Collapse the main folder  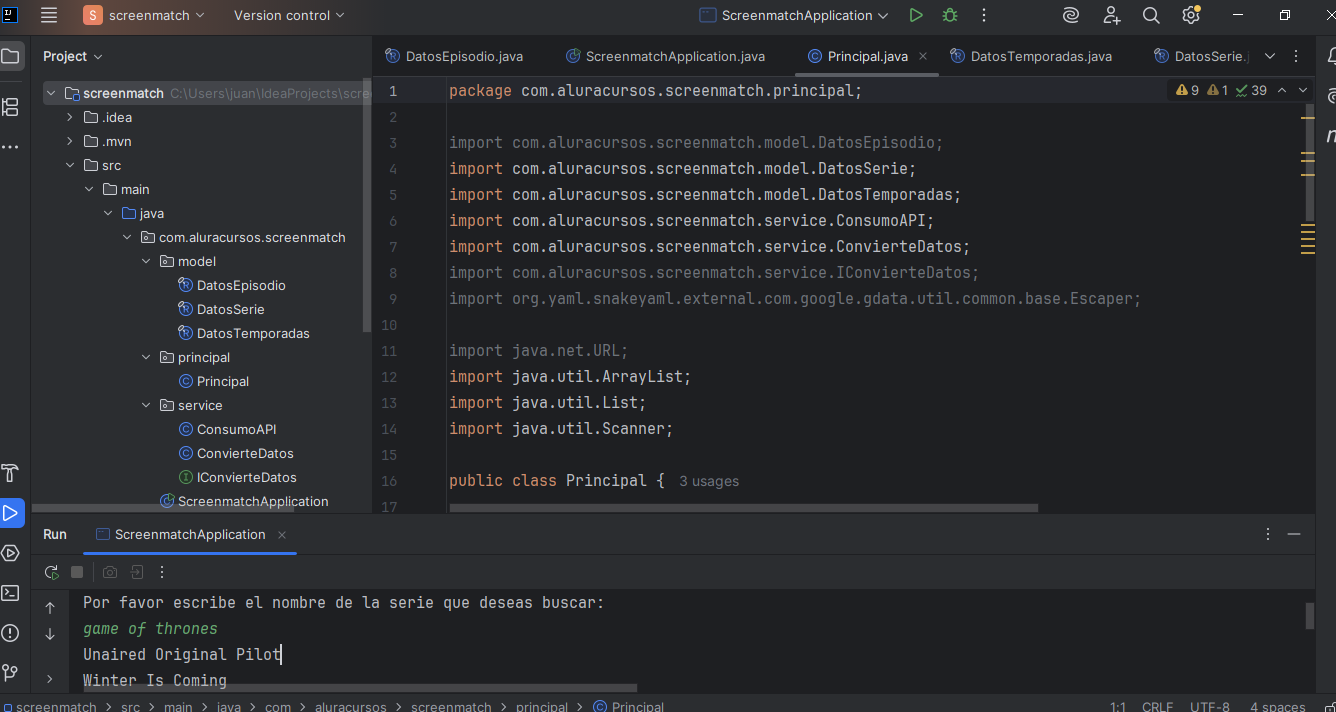pyautogui.click(x=89, y=189)
